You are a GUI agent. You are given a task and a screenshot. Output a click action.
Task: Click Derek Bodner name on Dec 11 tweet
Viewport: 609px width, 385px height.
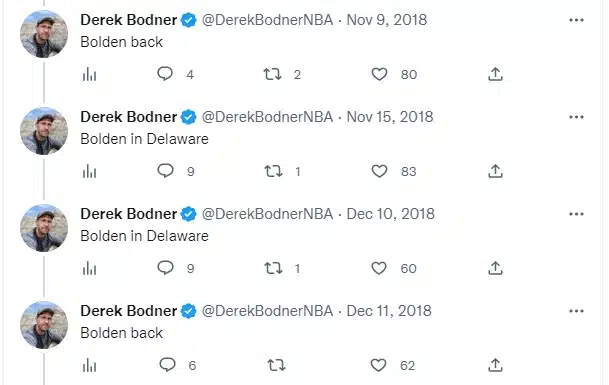pyautogui.click(x=129, y=311)
